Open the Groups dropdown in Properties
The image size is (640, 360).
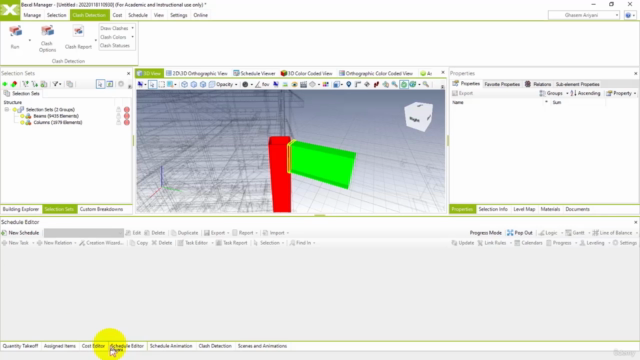coord(554,93)
